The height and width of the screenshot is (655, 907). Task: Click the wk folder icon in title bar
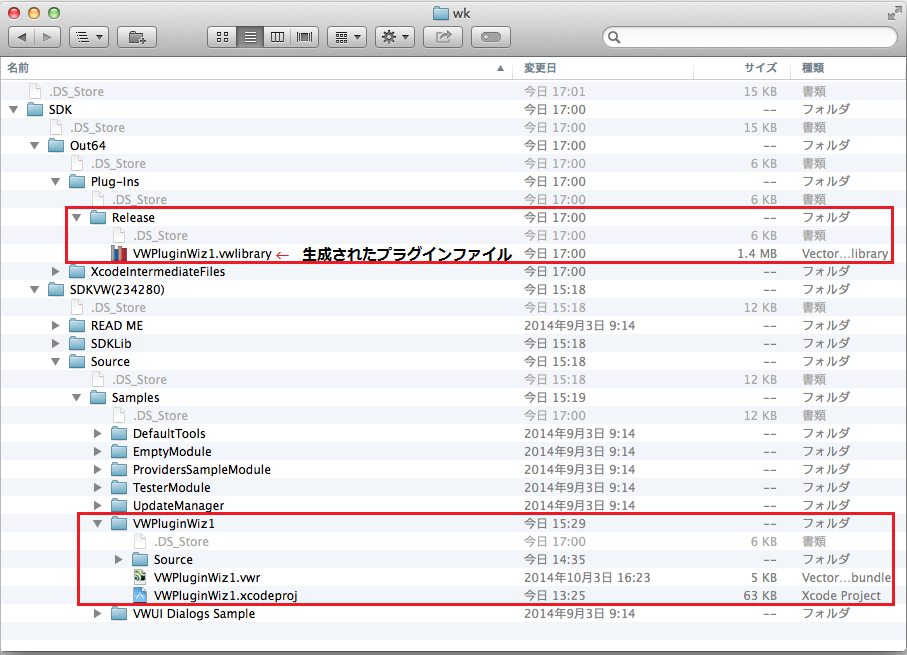441,13
